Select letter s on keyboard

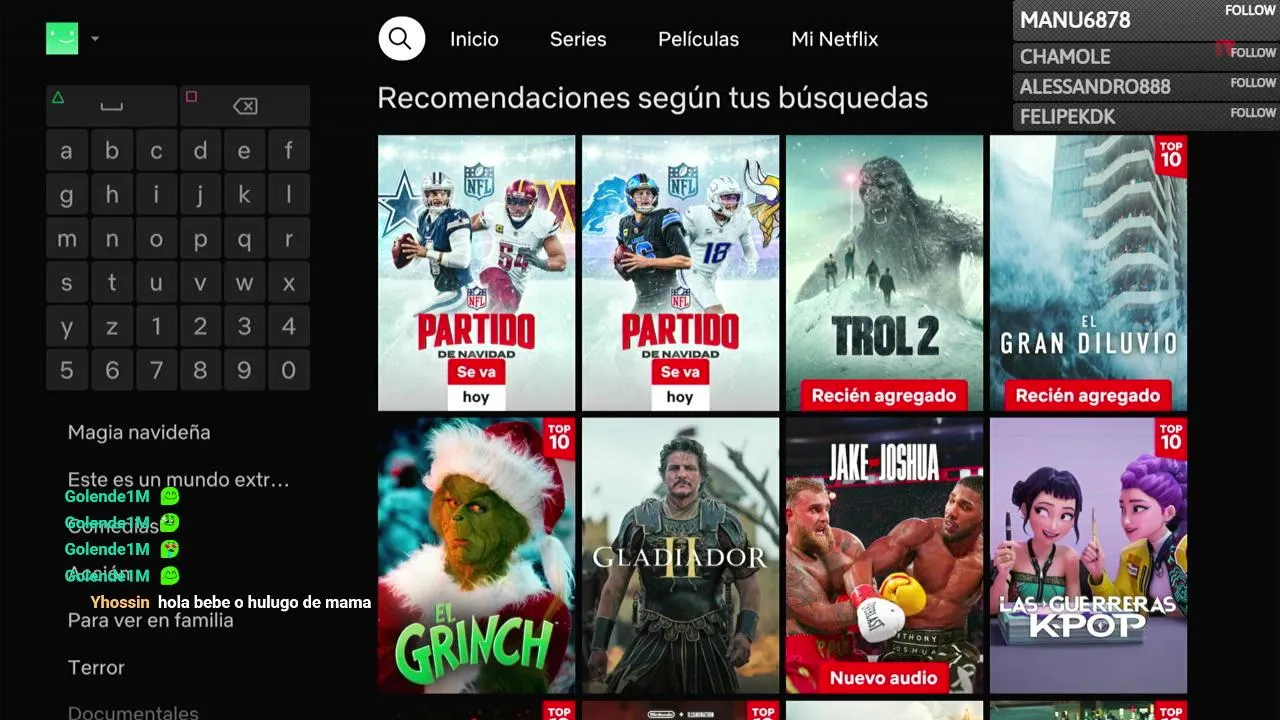tap(66, 283)
